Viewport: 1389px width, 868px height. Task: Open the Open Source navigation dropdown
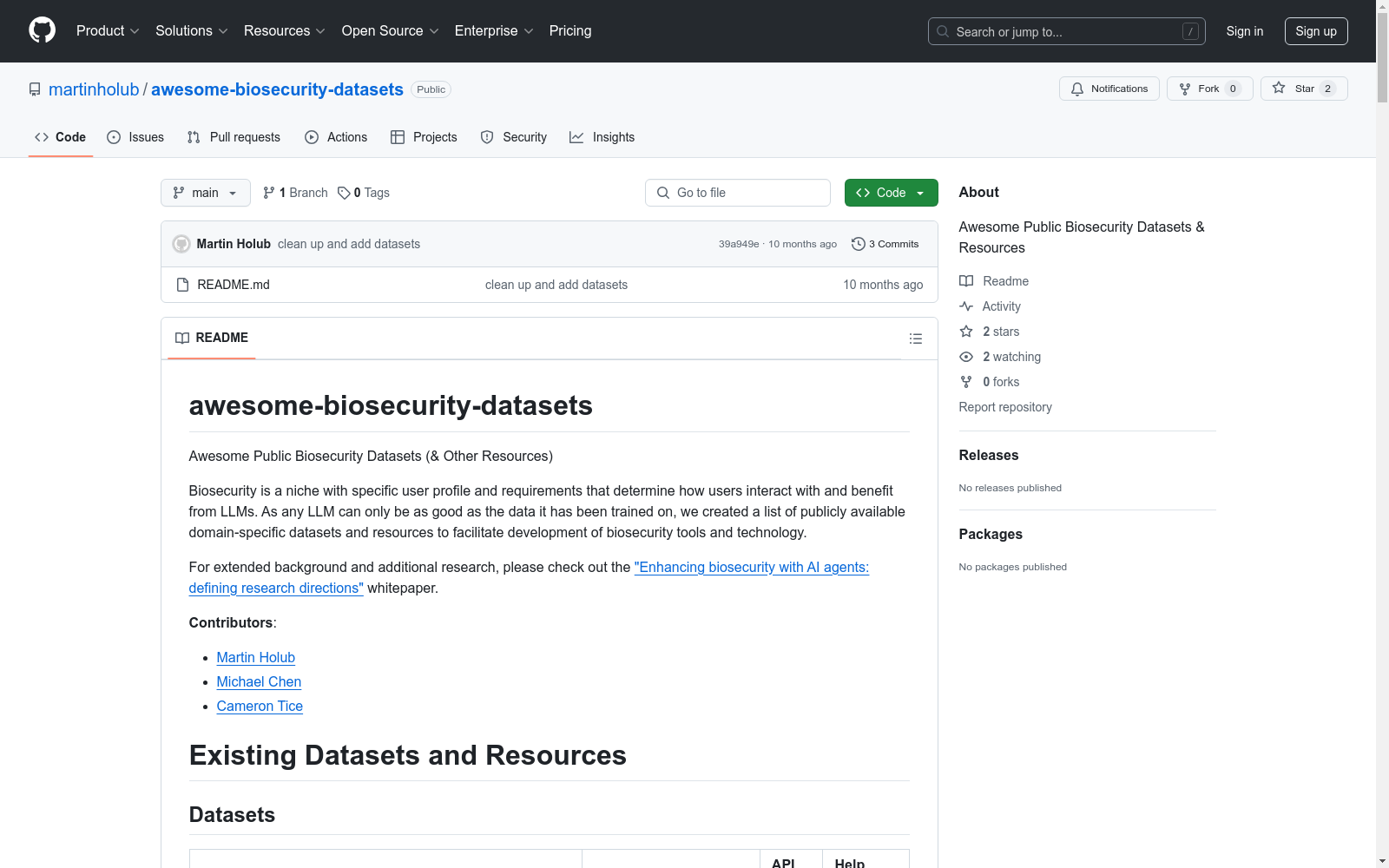tap(390, 30)
